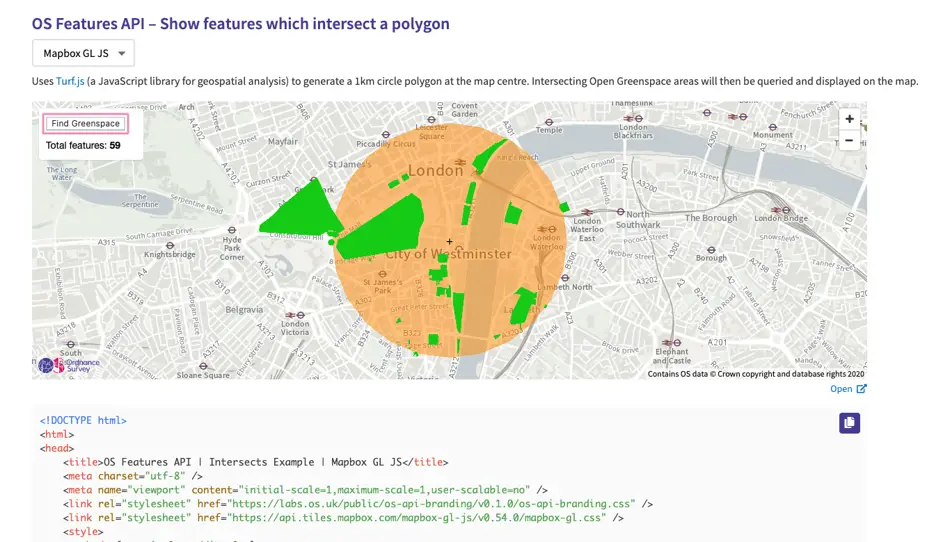The height and width of the screenshot is (542, 927).
Task: Click the Sloane Square station icon
Action: [x=203, y=366]
